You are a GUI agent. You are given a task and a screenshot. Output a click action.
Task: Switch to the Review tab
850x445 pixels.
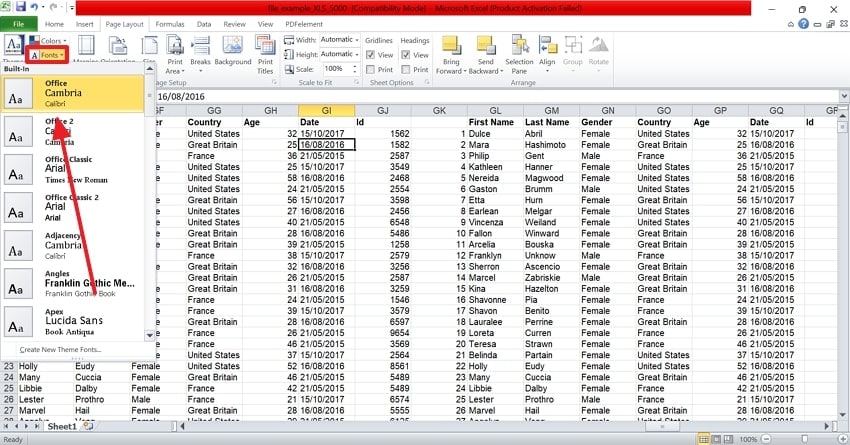click(x=234, y=24)
